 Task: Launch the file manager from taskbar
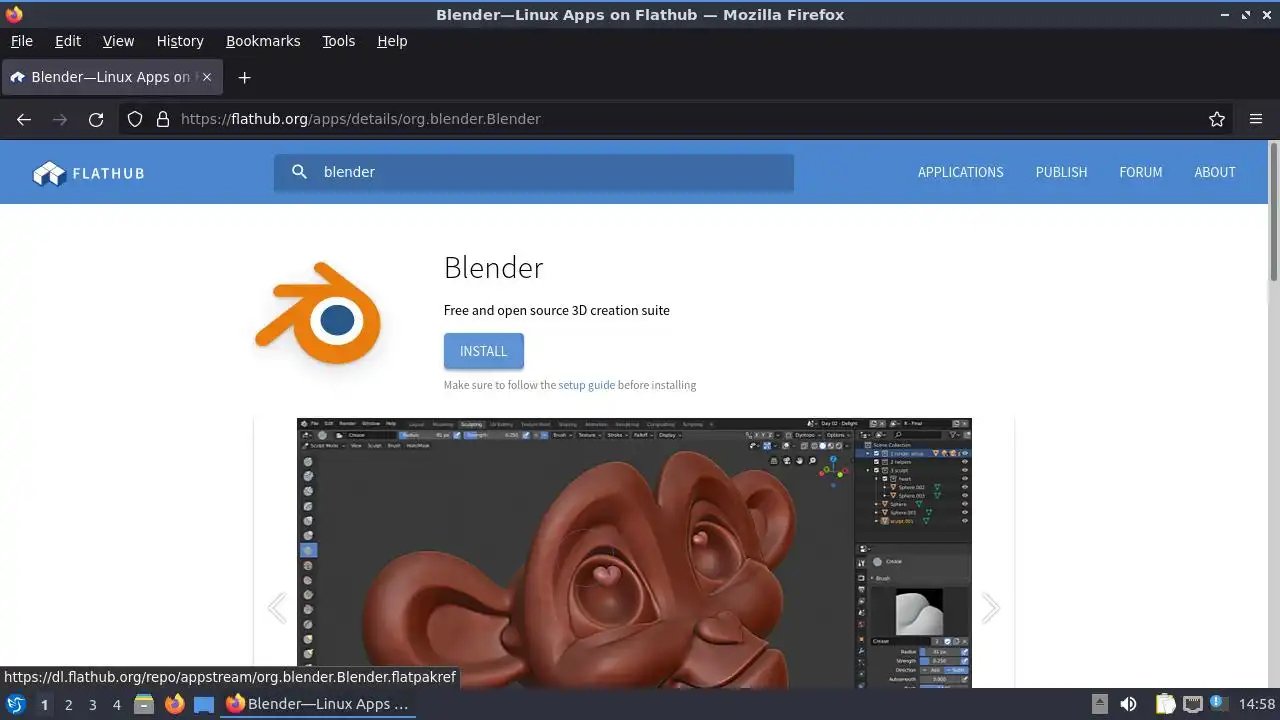pyautogui.click(x=144, y=704)
